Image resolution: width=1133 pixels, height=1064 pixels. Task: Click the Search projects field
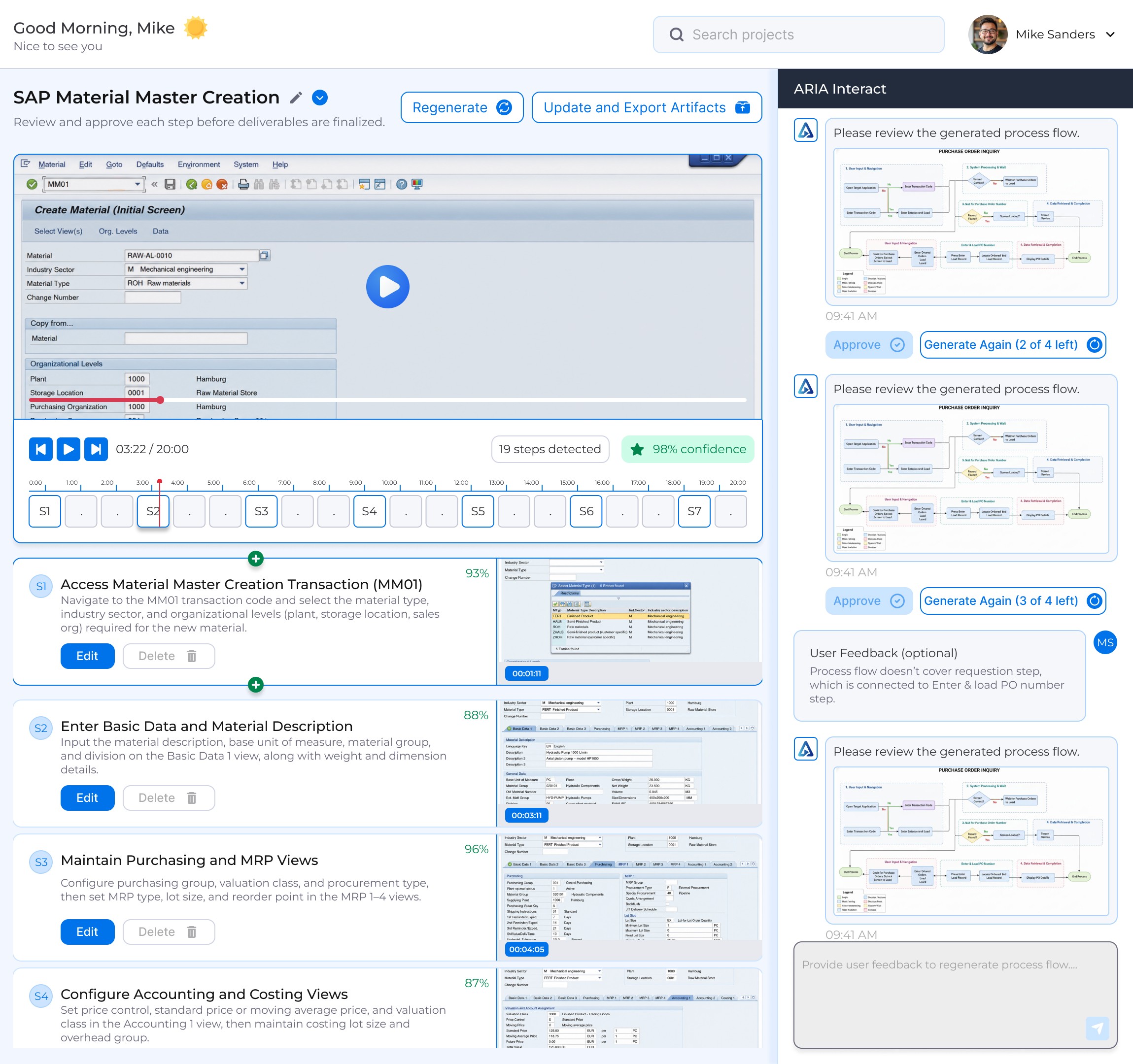click(x=798, y=35)
